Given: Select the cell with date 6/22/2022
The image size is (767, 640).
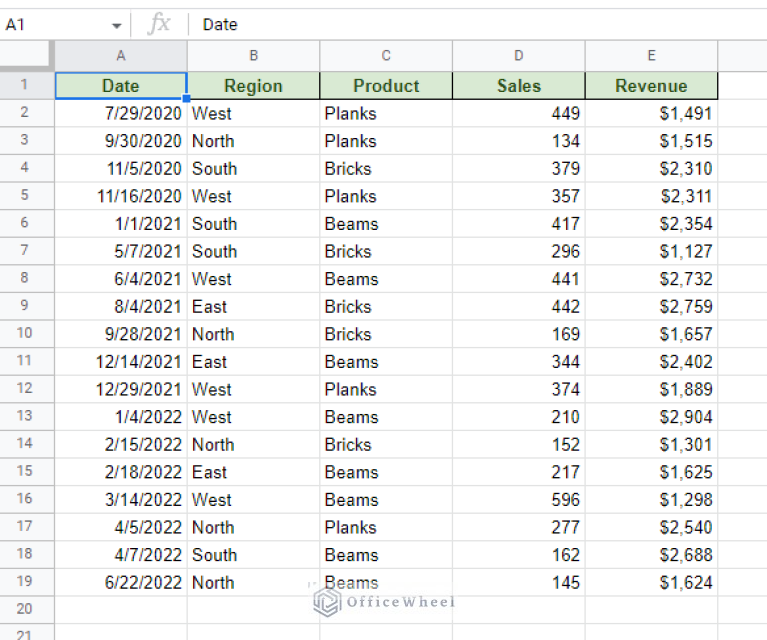Looking at the screenshot, I should [x=121, y=583].
